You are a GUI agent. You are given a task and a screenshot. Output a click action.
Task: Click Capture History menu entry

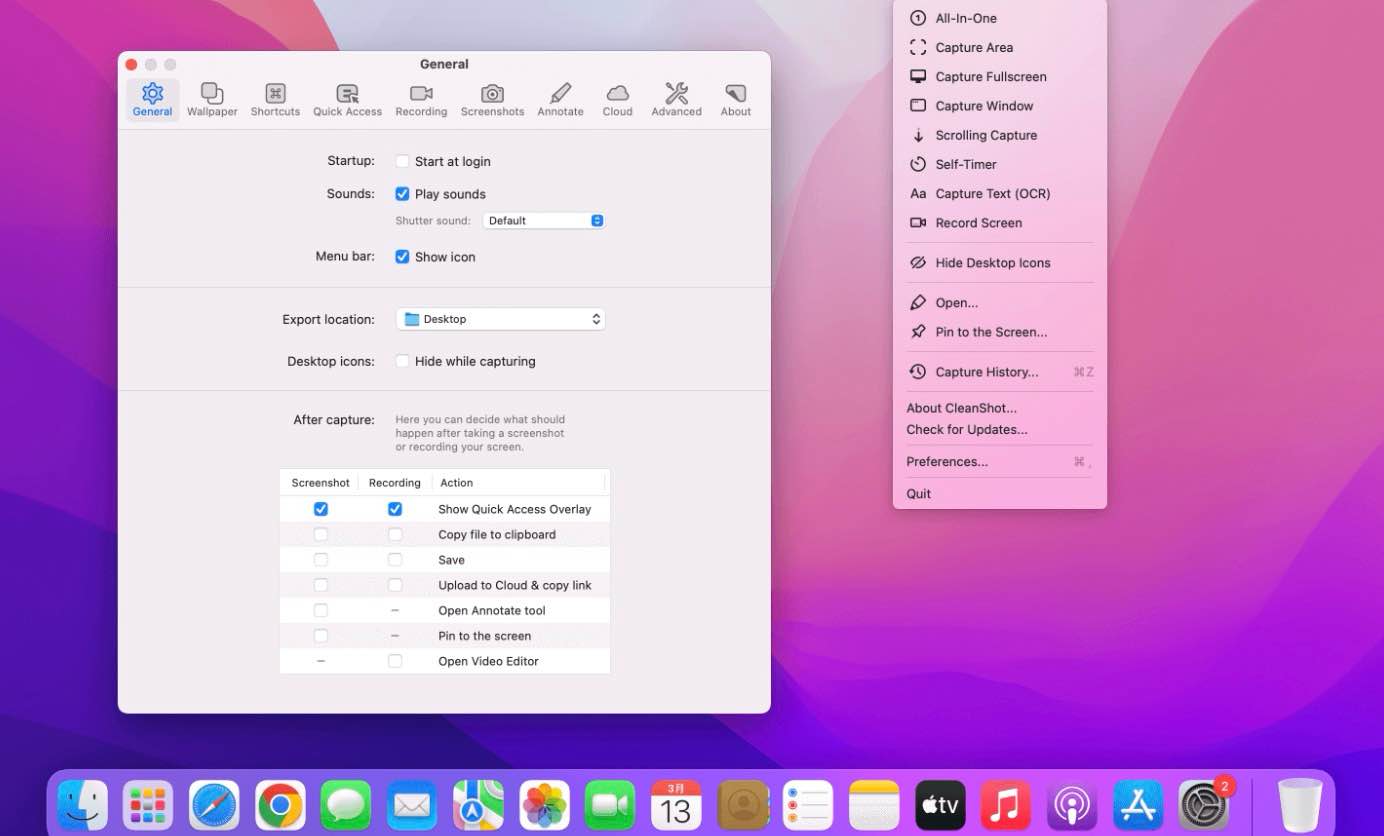(x=986, y=372)
